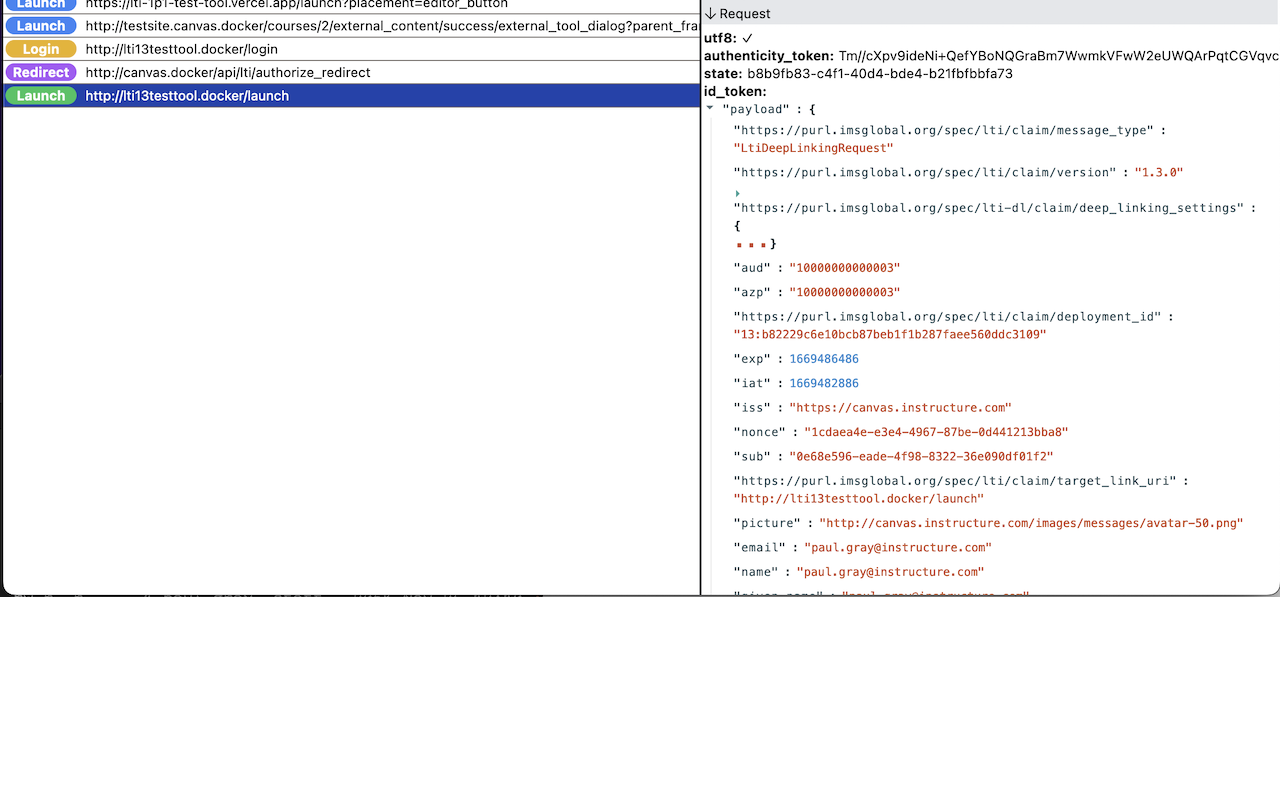Click the picture URL avatar-50.png
Screen dimensions: 1280x800
(1031, 523)
